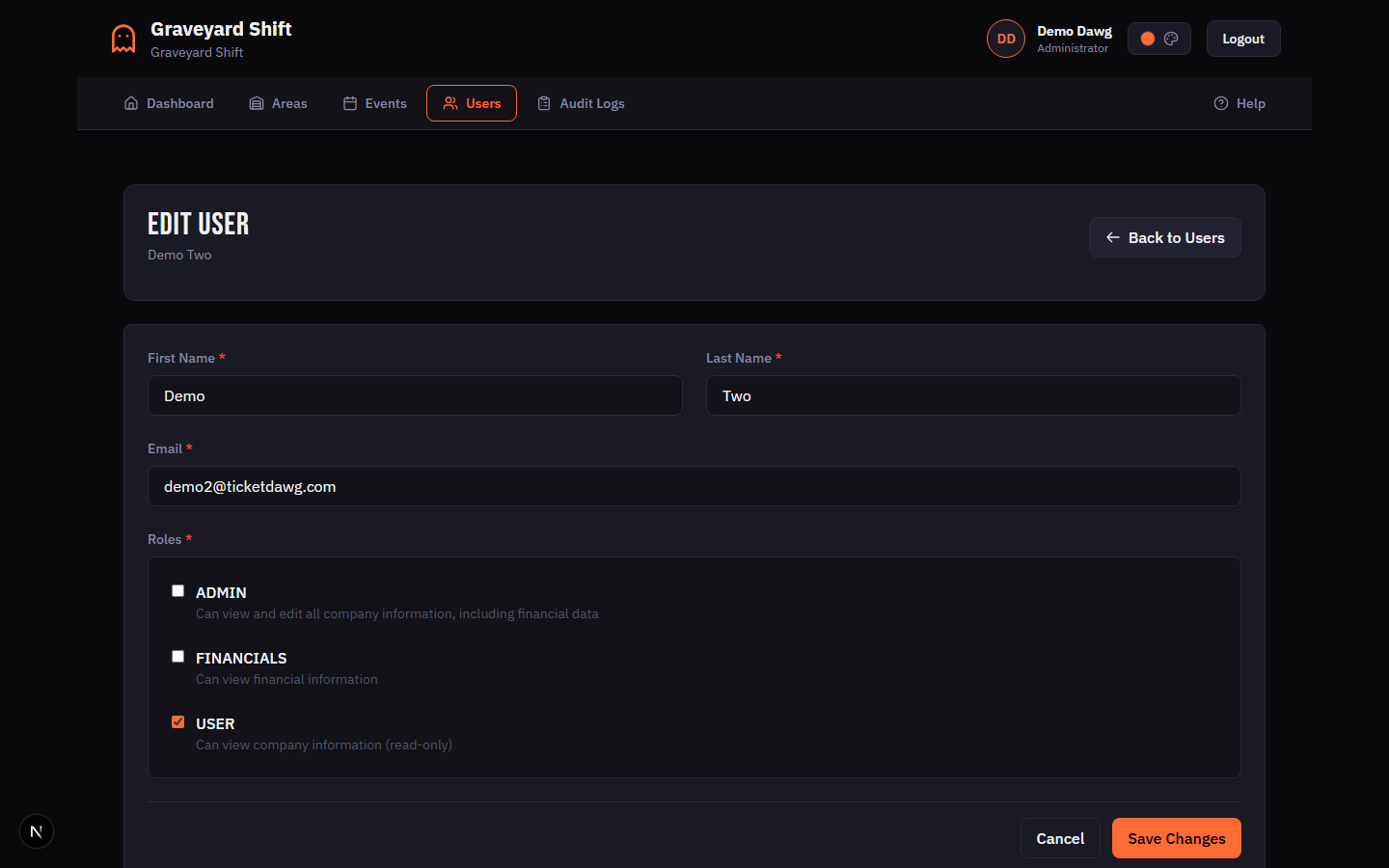Click the Save Changes button
Image resolution: width=1389 pixels, height=868 pixels.
[1176, 837]
